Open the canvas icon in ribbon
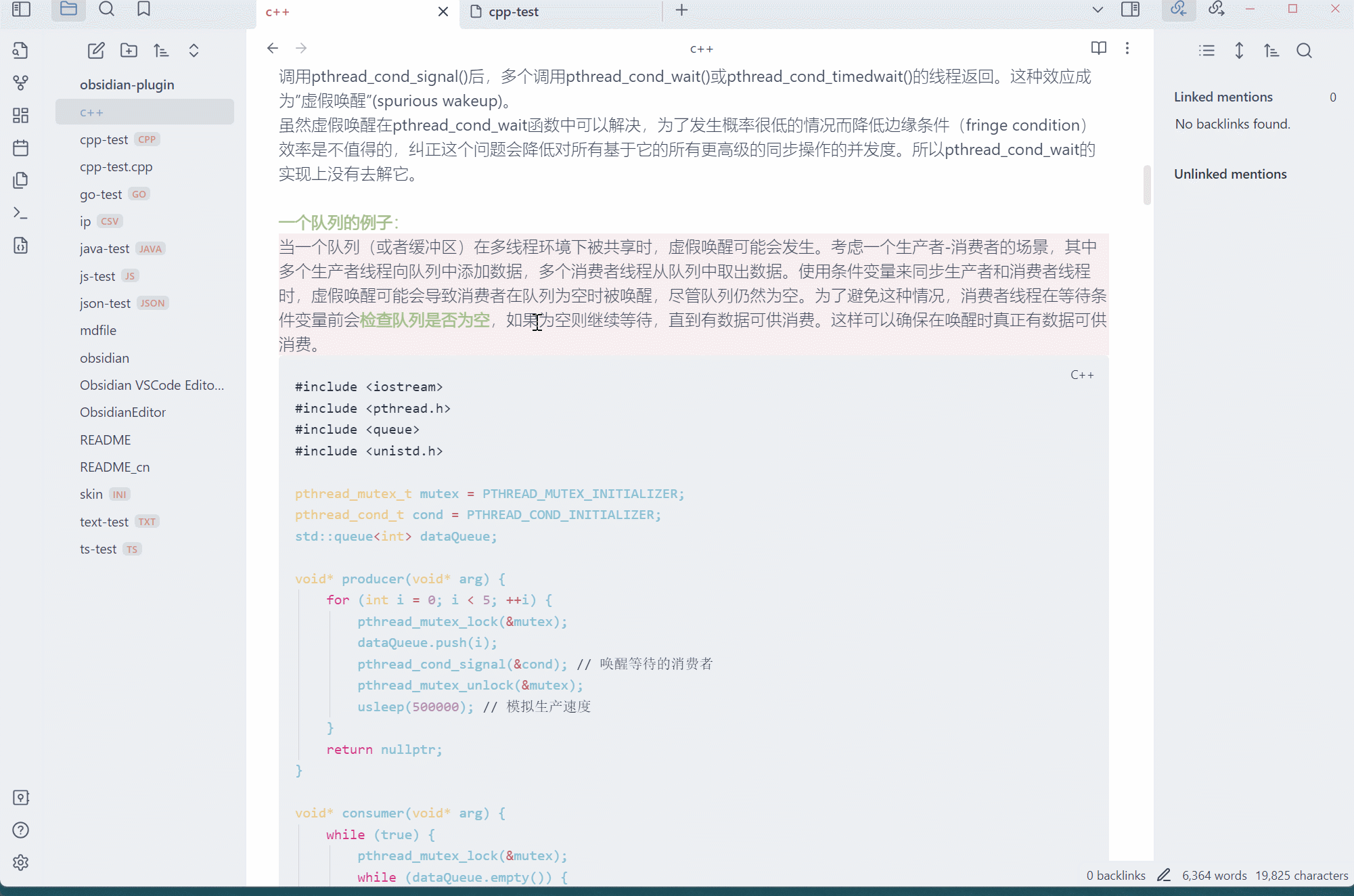The height and width of the screenshot is (896, 1354). click(x=21, y=116)
